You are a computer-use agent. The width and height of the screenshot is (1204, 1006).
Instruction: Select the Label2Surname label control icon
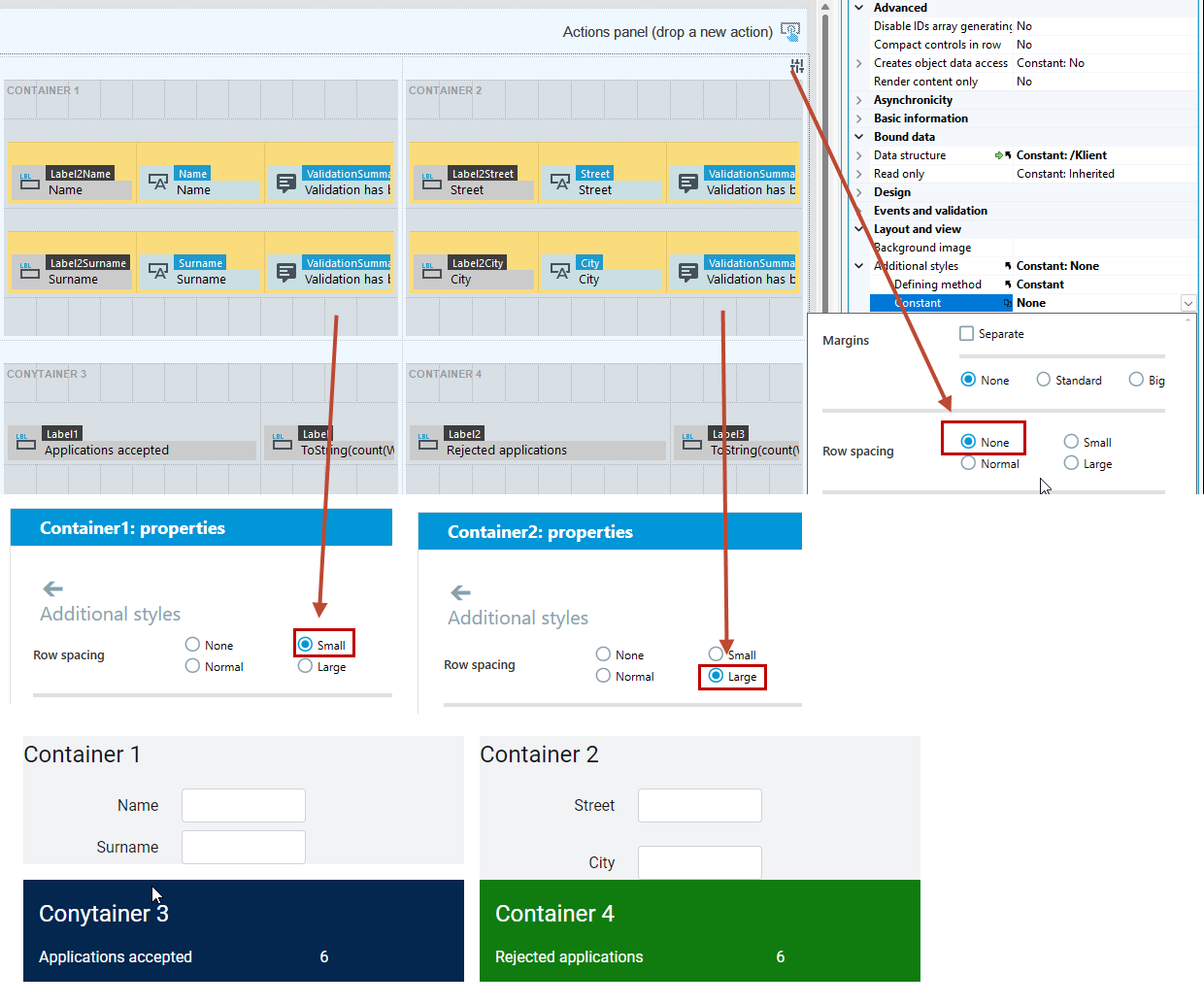[x=29, y=271]
